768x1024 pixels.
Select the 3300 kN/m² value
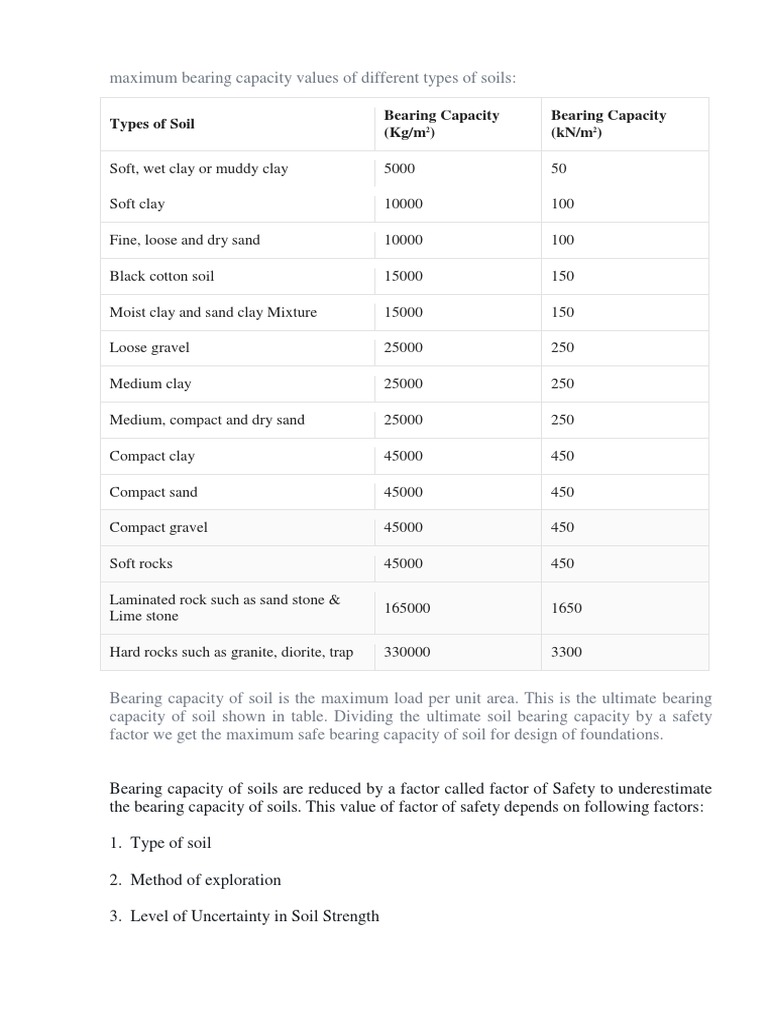point(566,652)
